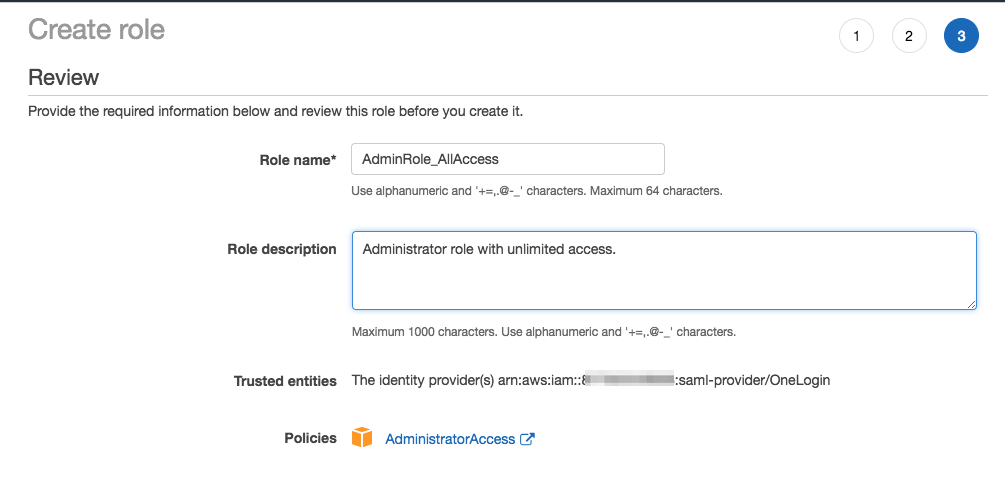Click the Create role page heading
1005x482 pixels.
[x=96, y=29]
